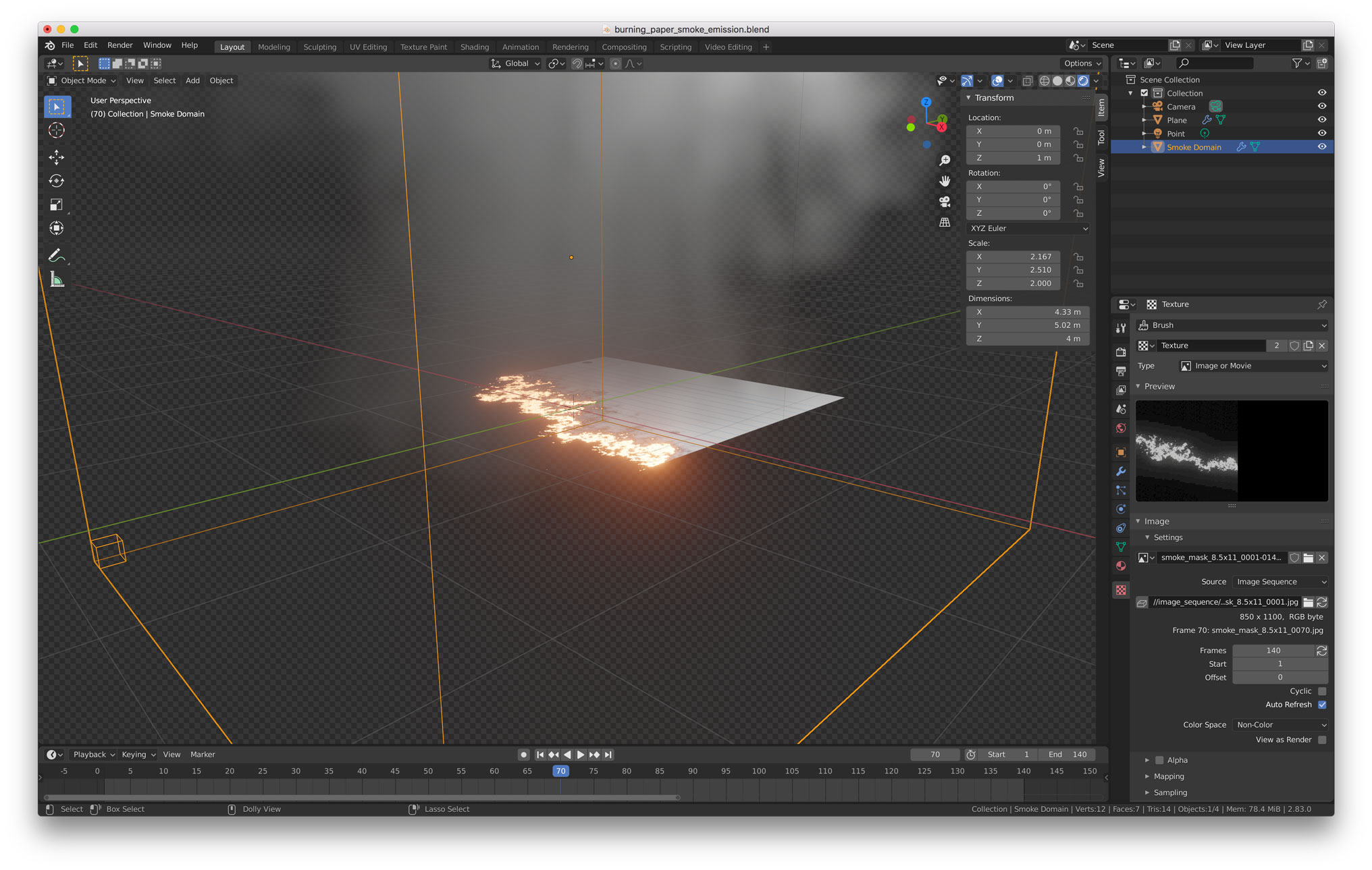The image size is (1372, 870).
Task: Click the zoom magnifier viewport icon
Action: pos(945,161)
